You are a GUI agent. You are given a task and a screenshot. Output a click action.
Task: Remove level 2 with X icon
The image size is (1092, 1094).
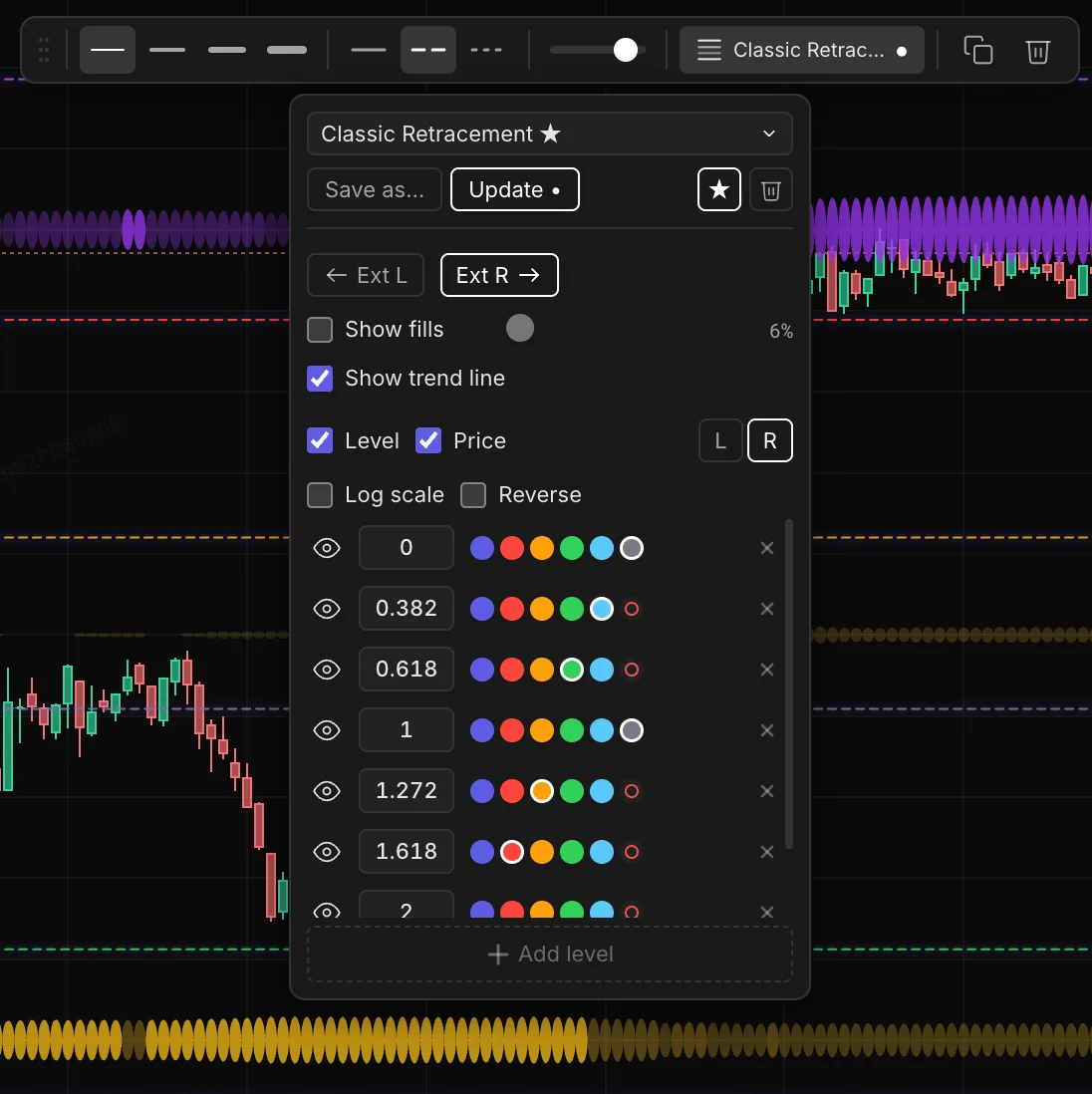pyautogui.click(x=767, y=912)
